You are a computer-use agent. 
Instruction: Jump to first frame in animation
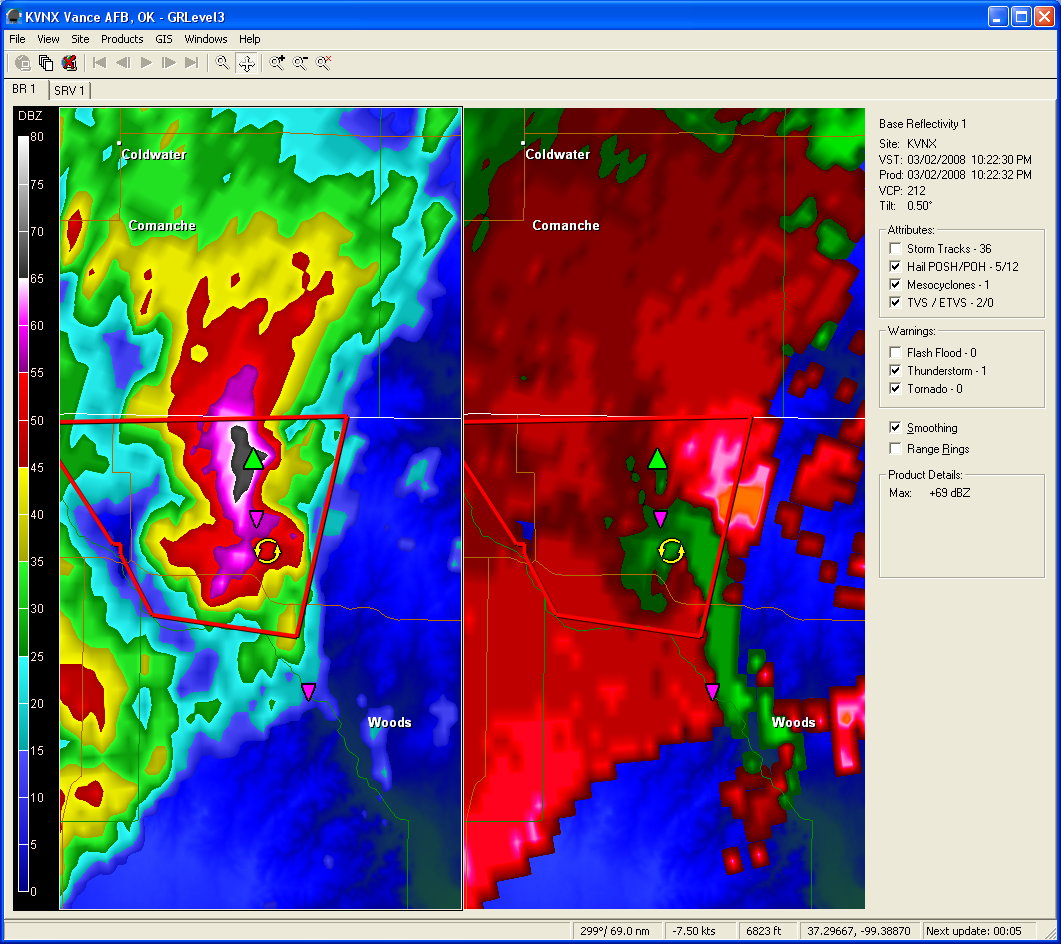99,63
